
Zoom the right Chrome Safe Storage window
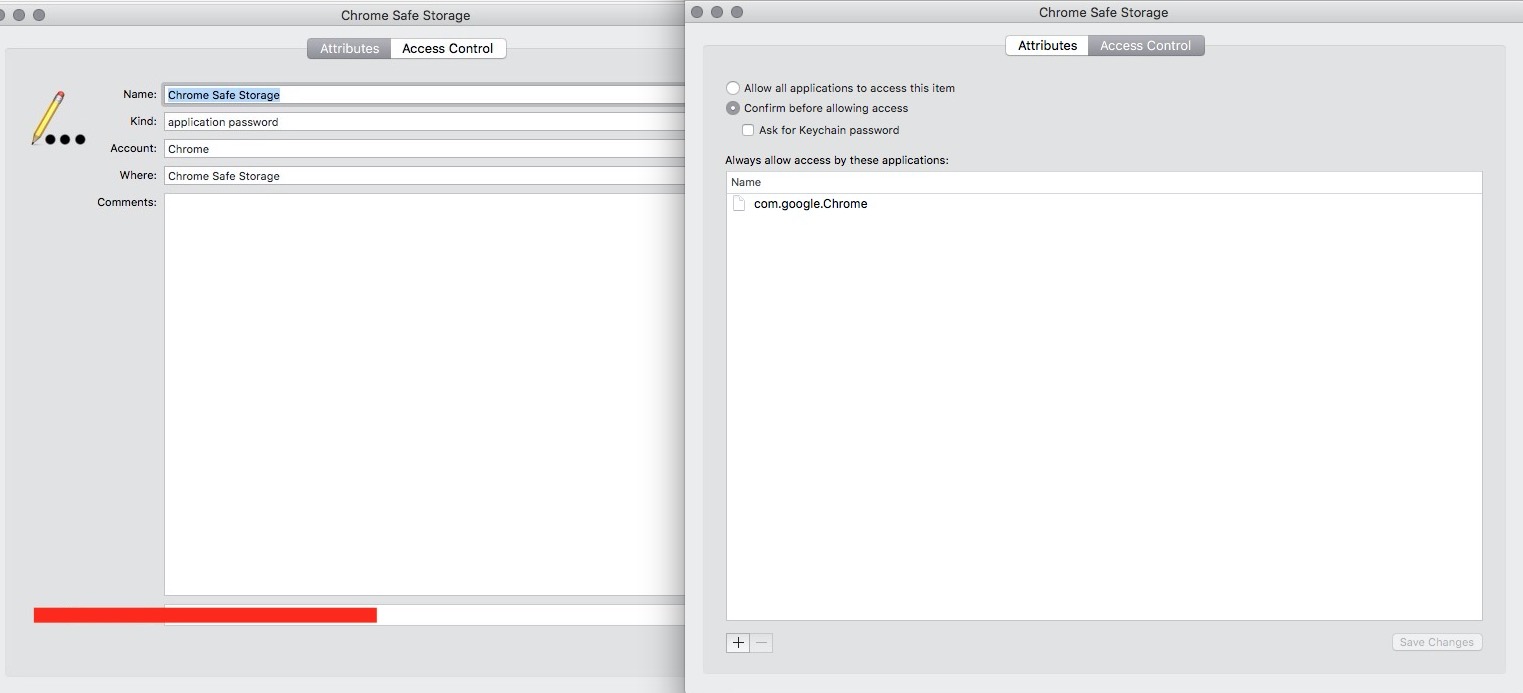(737, 12)
